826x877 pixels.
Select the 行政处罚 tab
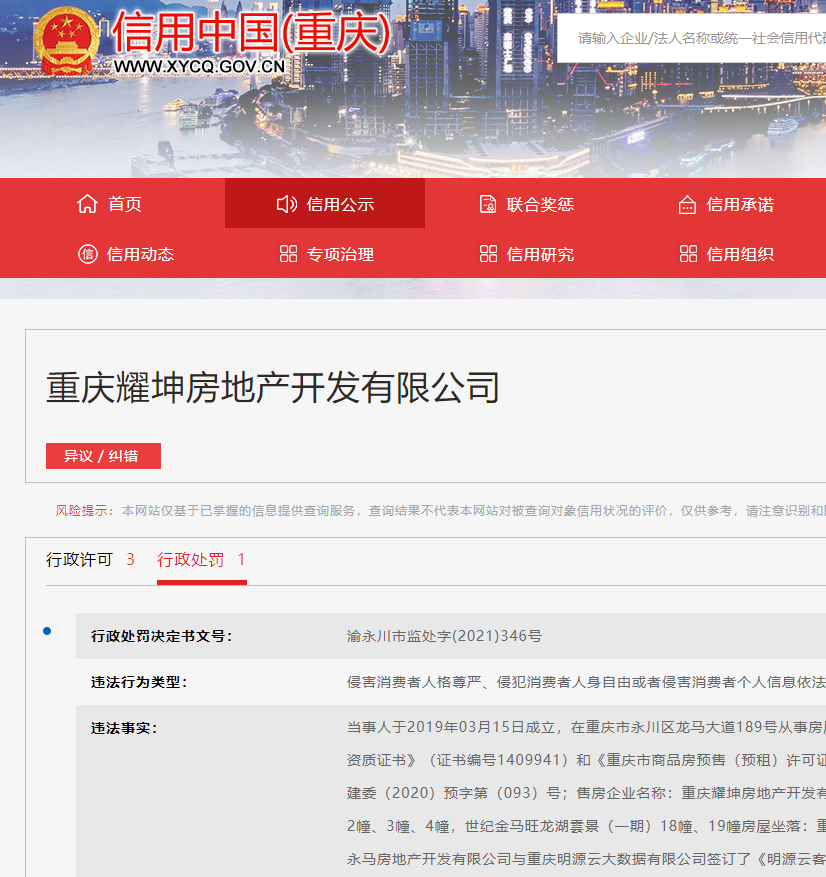(191, 560)
